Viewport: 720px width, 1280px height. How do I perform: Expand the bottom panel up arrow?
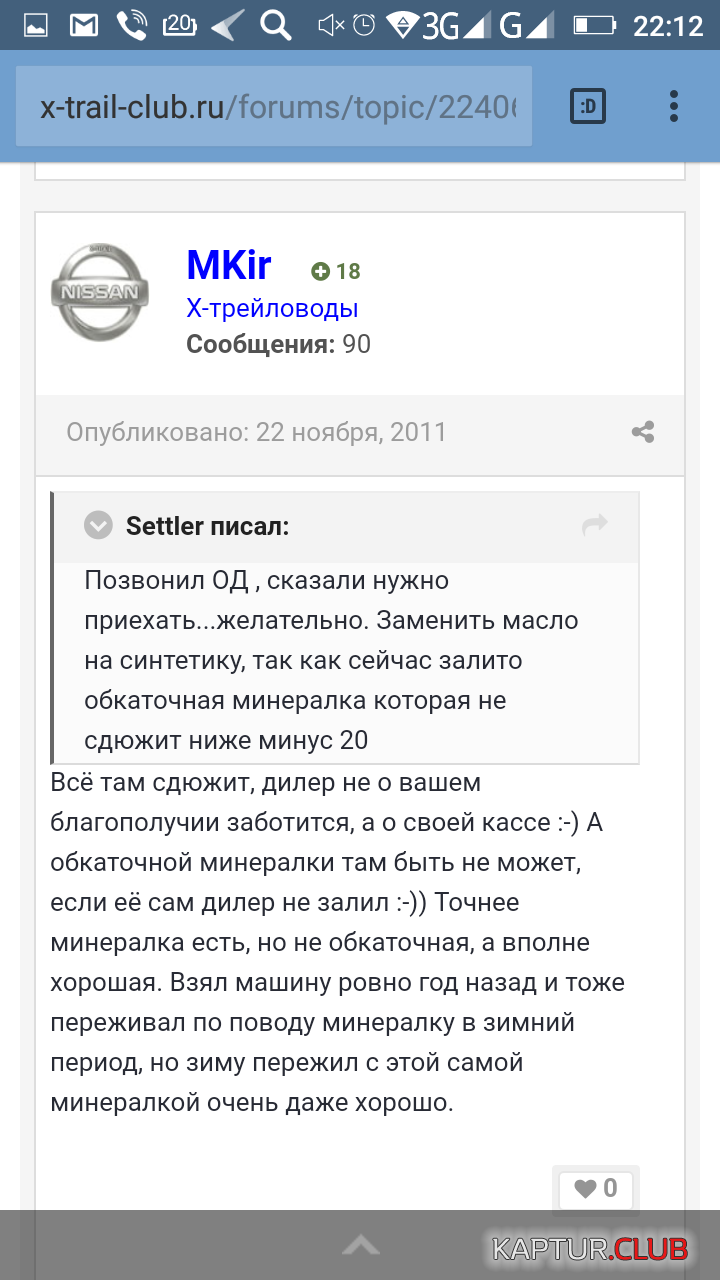[360, 1245]
